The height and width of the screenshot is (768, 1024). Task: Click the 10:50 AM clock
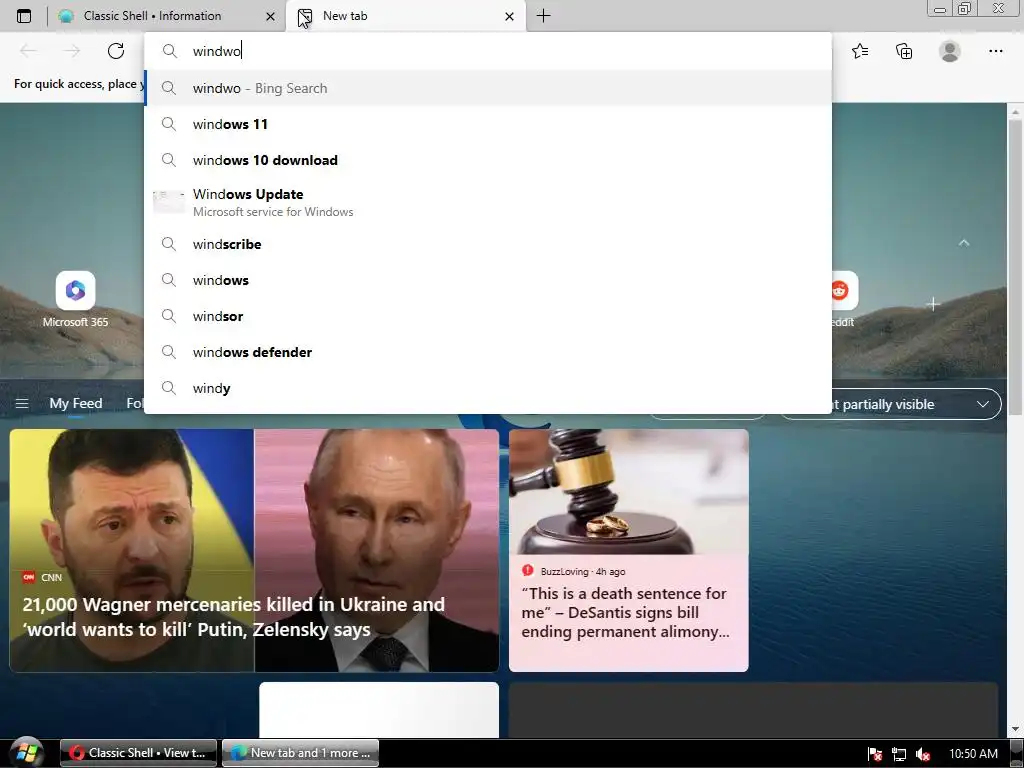(x=973, y=754)
